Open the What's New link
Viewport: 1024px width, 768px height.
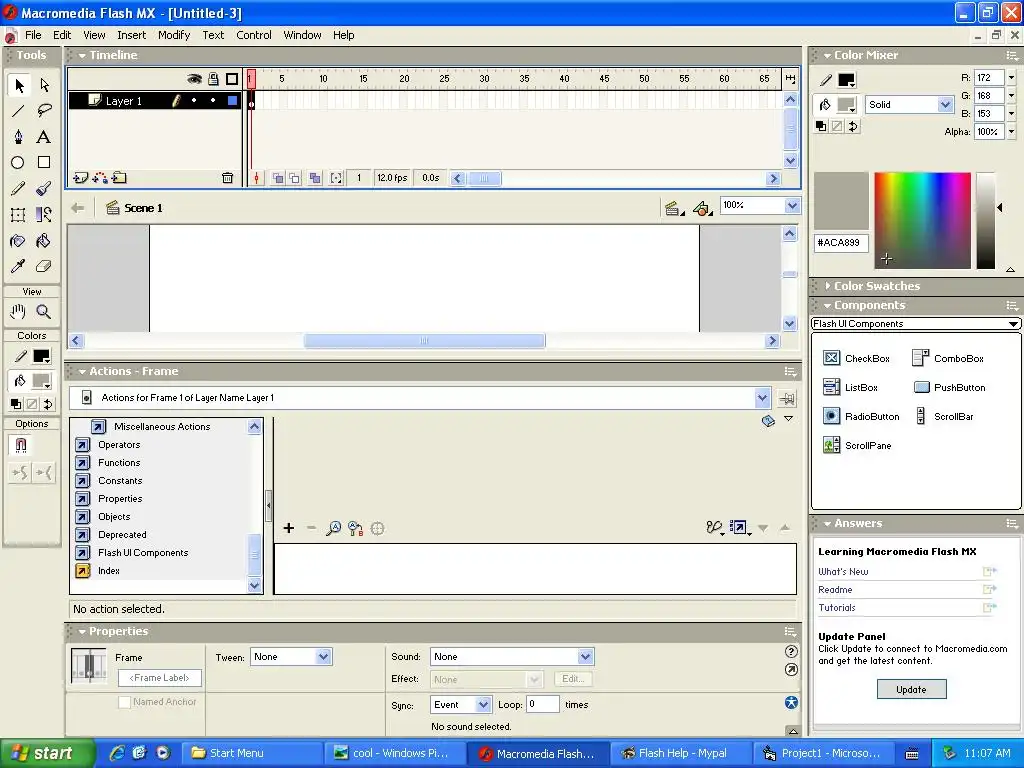point(843,571)
